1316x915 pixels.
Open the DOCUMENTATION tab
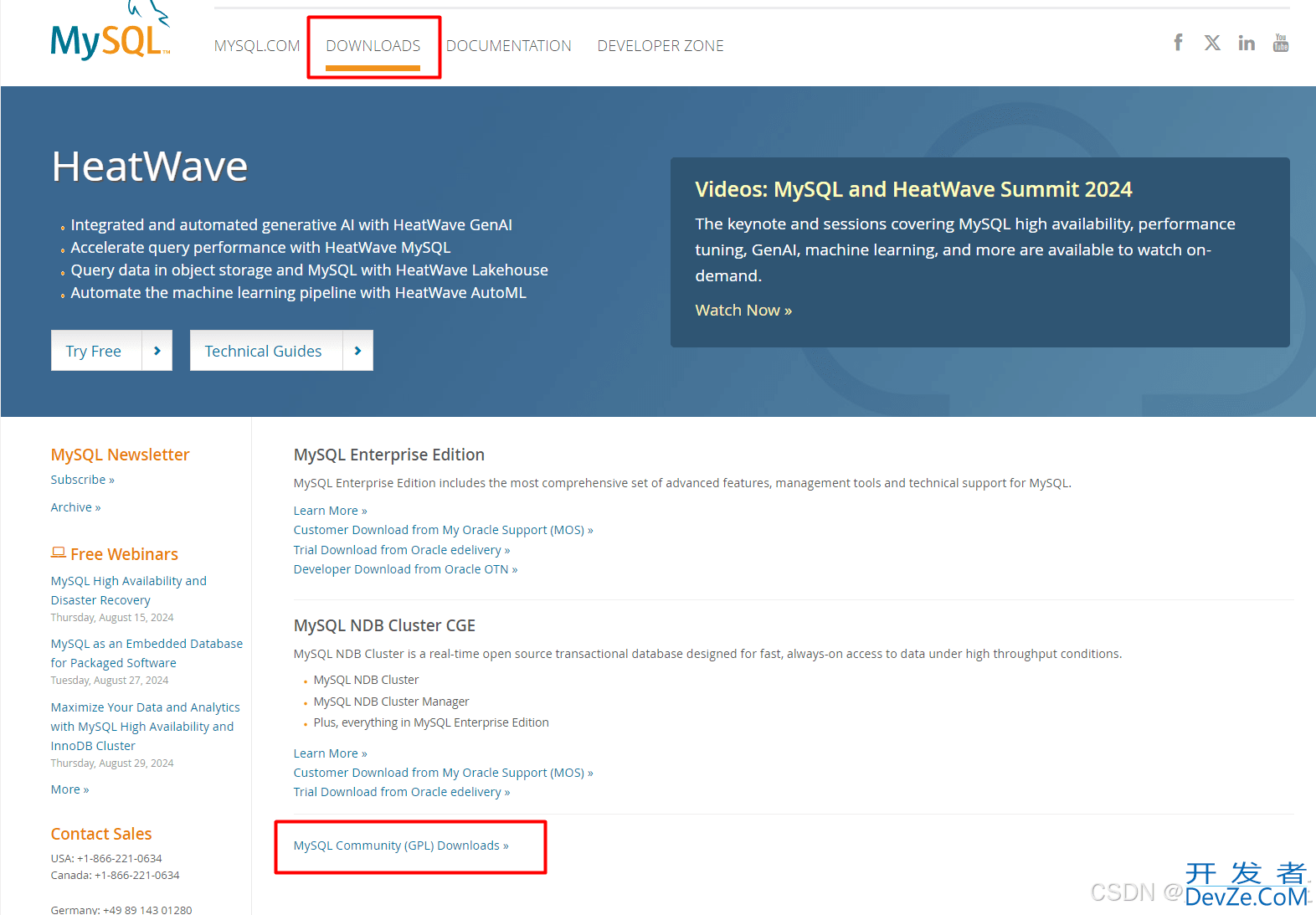pos(508,46)
